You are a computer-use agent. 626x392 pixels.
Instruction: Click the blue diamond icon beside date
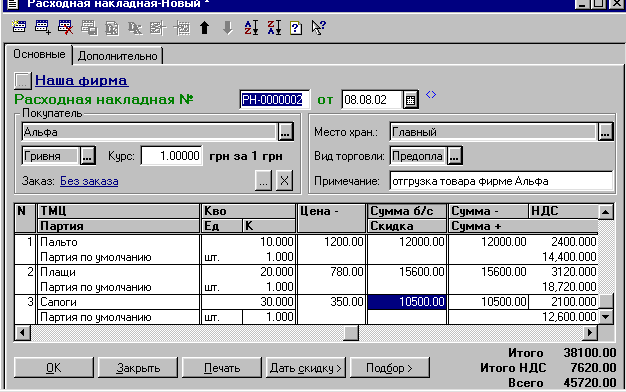click(431, 95)
